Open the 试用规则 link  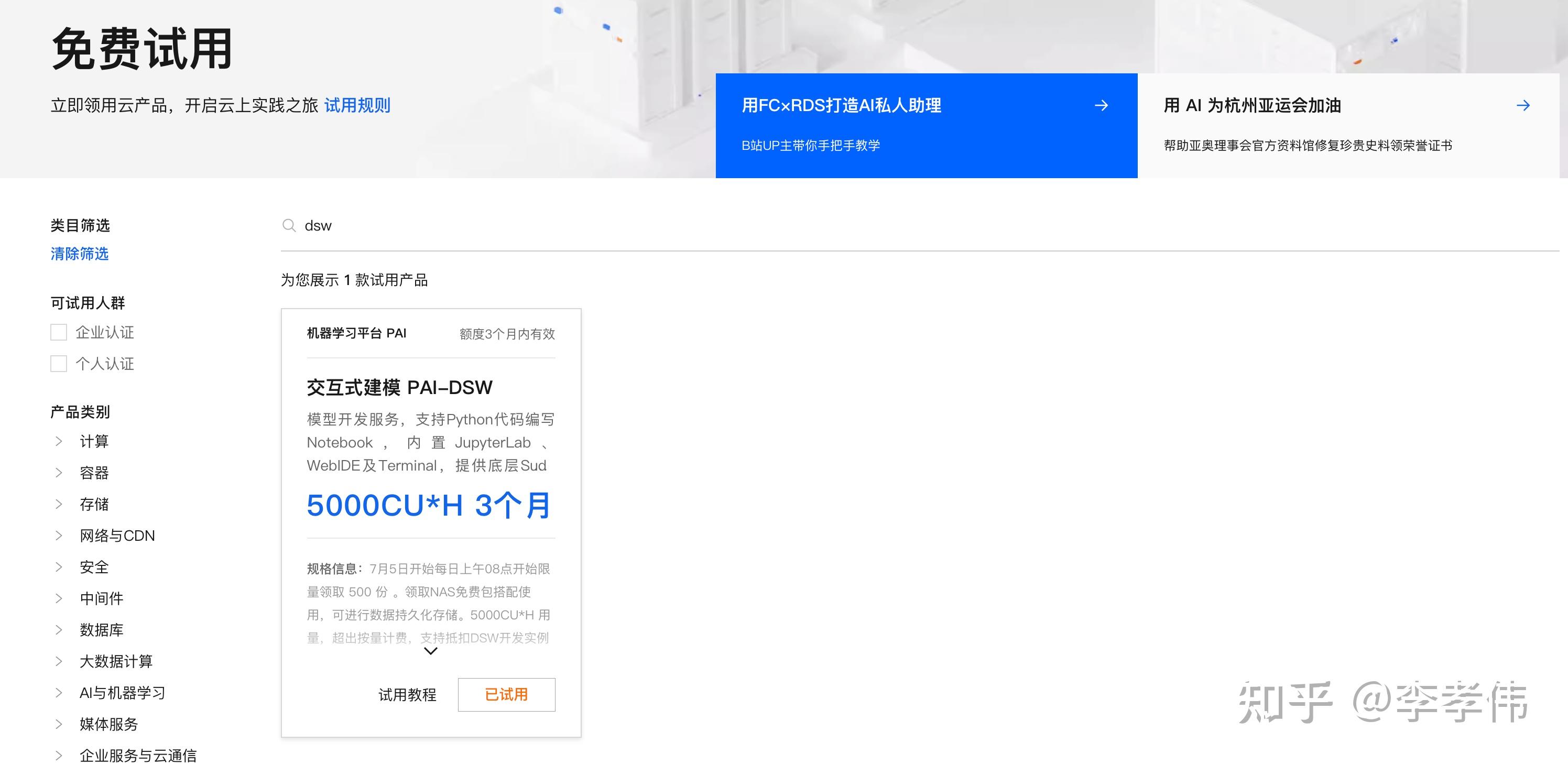click(357, 105)
